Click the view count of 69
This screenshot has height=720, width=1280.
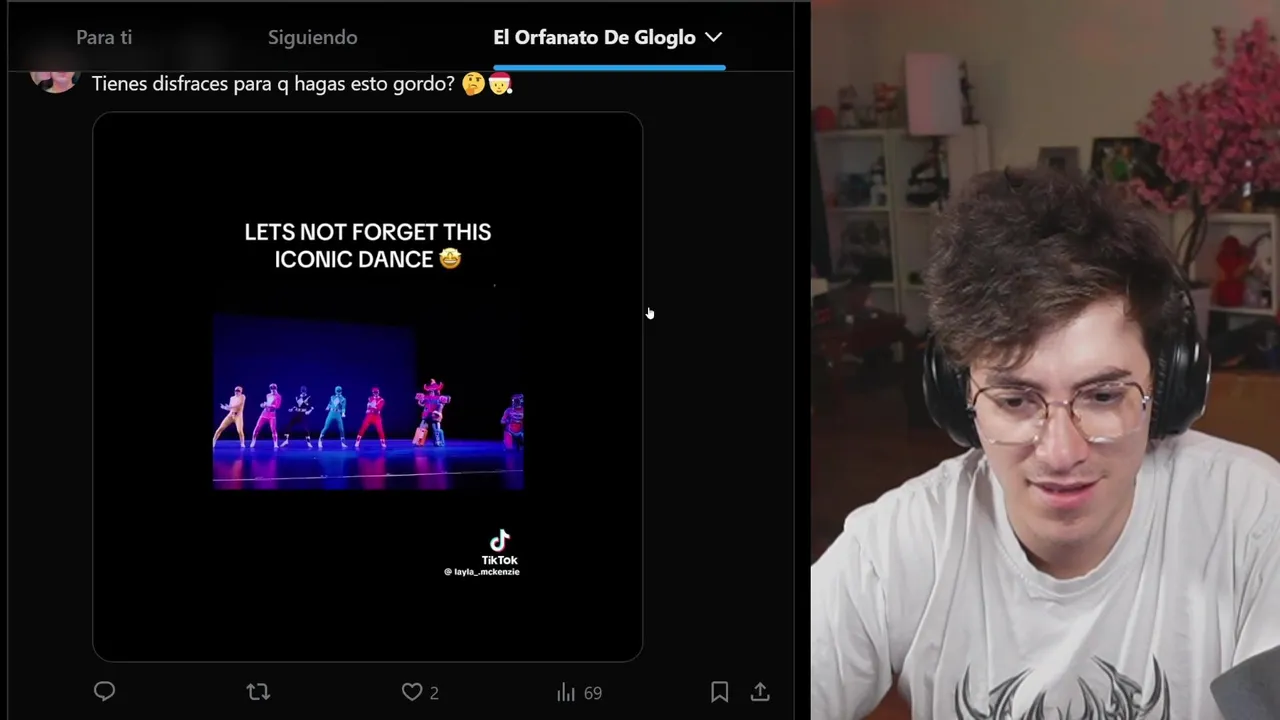pyautogui.click(x=592, y=692)
